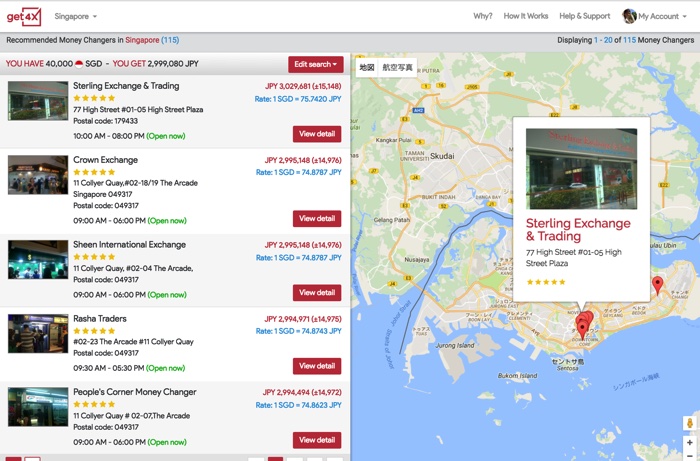Viewport: 700px width, 461px height.
Task: Click rate 1 SGD = 74.8623 JPY
Action: 299,405
